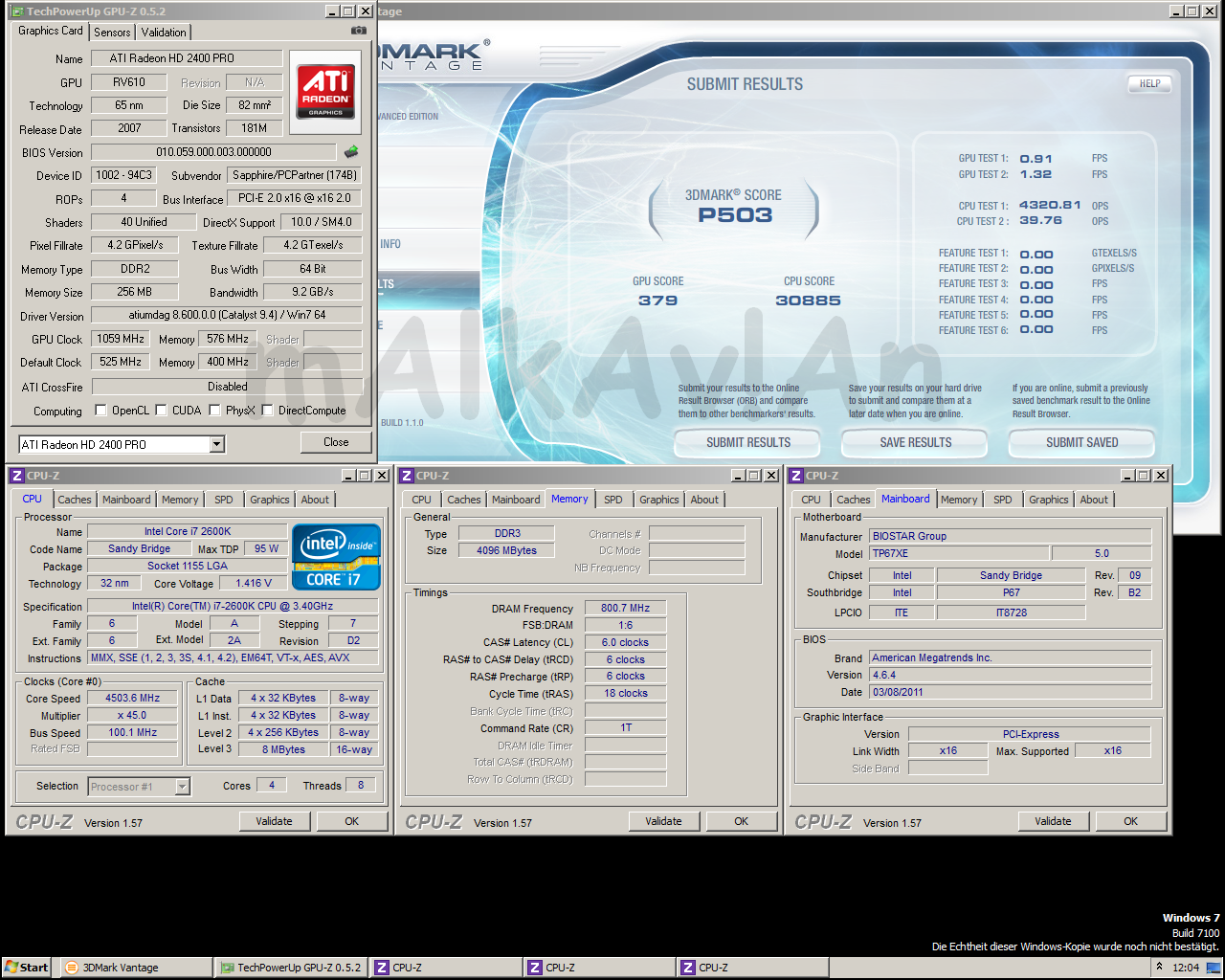Screen dimensions: 1225x980
Task: Show hidden tray icons arrow
Action: 1160,968
